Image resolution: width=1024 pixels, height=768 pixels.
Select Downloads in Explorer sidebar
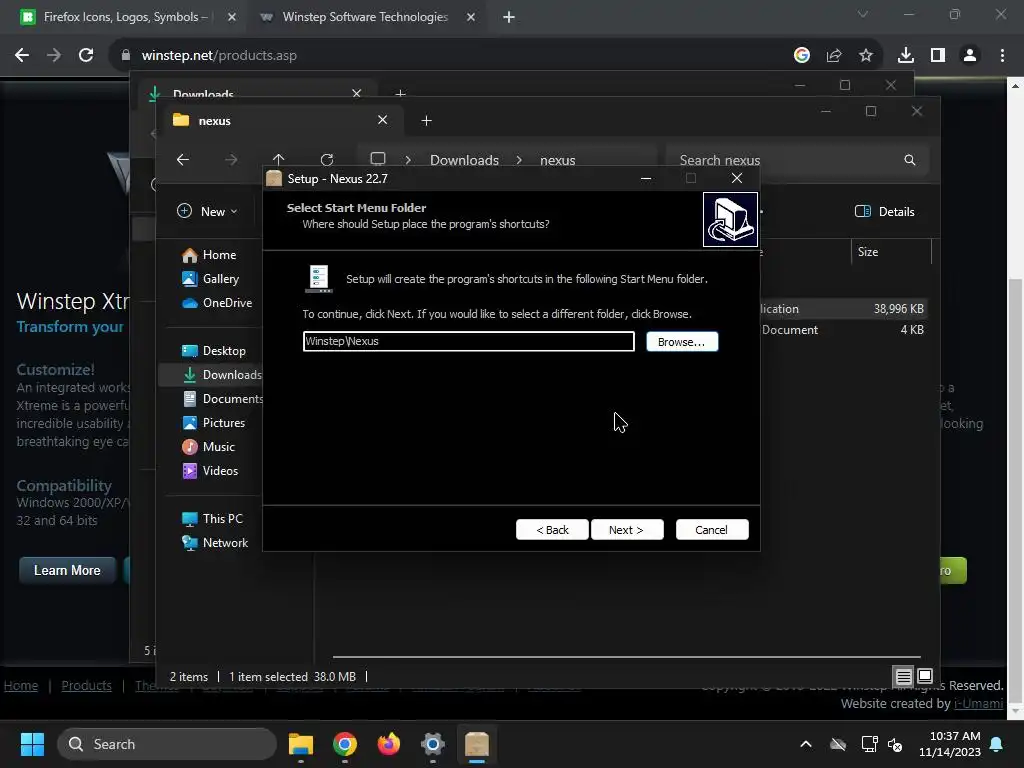(x=221, y=375)
